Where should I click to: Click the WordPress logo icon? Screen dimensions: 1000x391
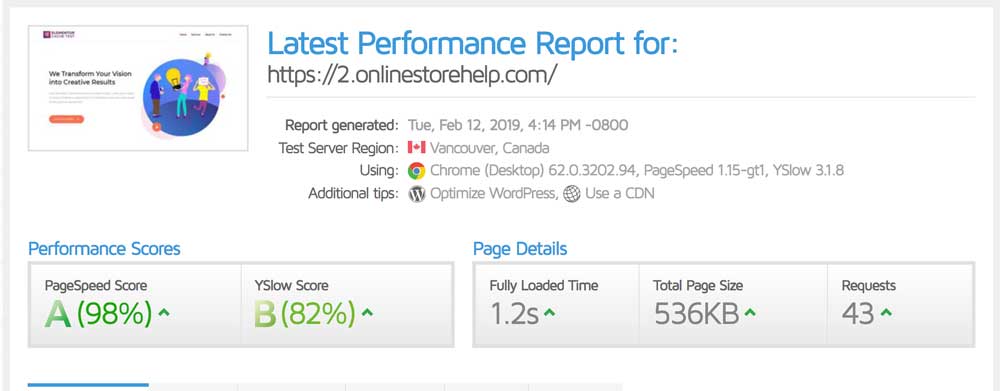416,193
